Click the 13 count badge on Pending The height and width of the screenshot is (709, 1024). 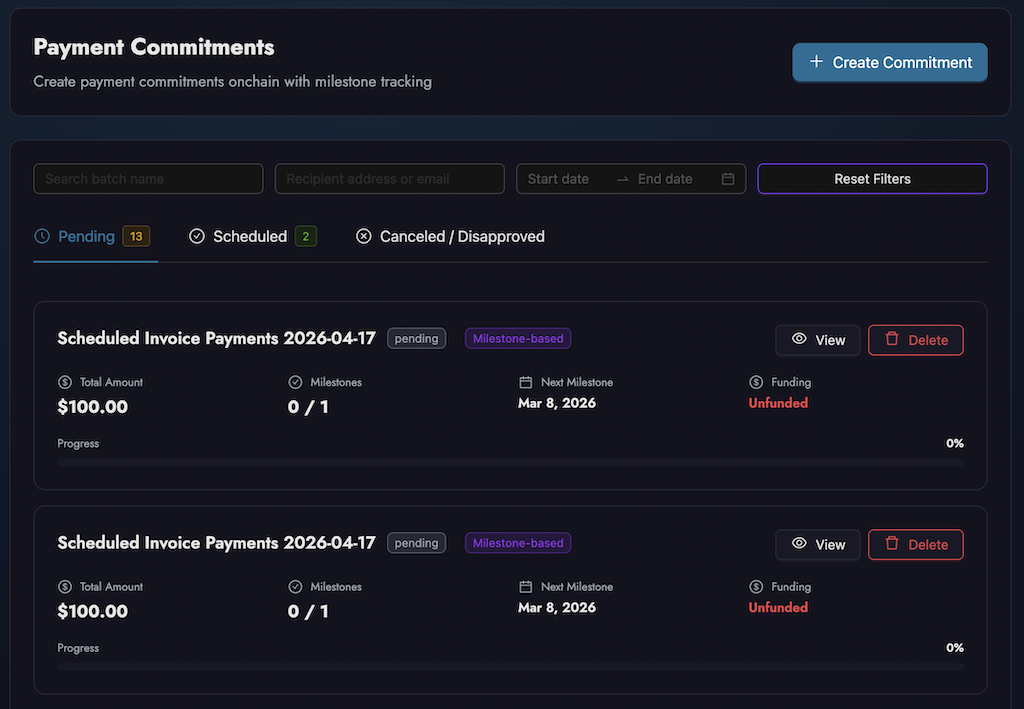[x=136, y=236]
